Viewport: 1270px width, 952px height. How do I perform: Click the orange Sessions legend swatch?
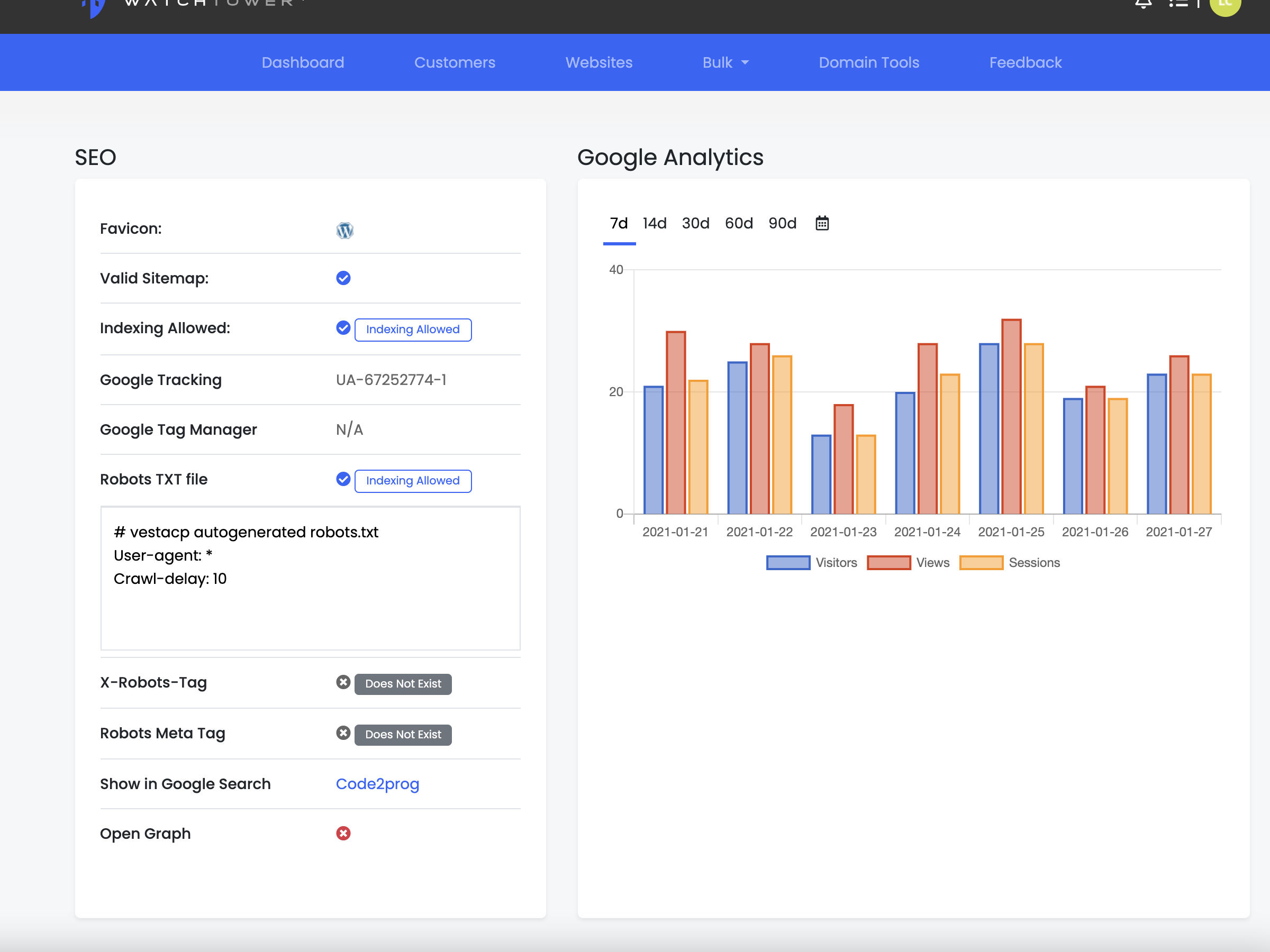point(981,562)
